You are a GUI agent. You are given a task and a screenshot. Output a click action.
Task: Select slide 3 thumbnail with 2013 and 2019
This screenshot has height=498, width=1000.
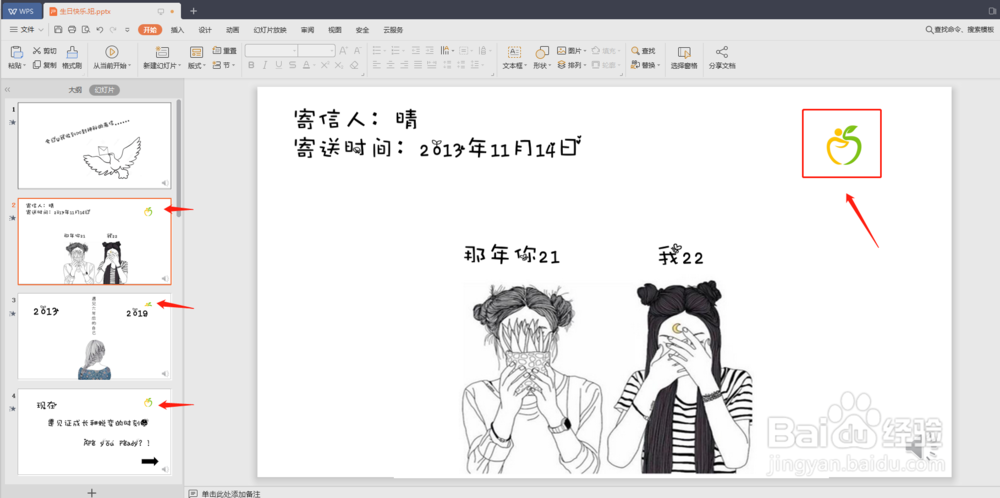tap(94, 336)
